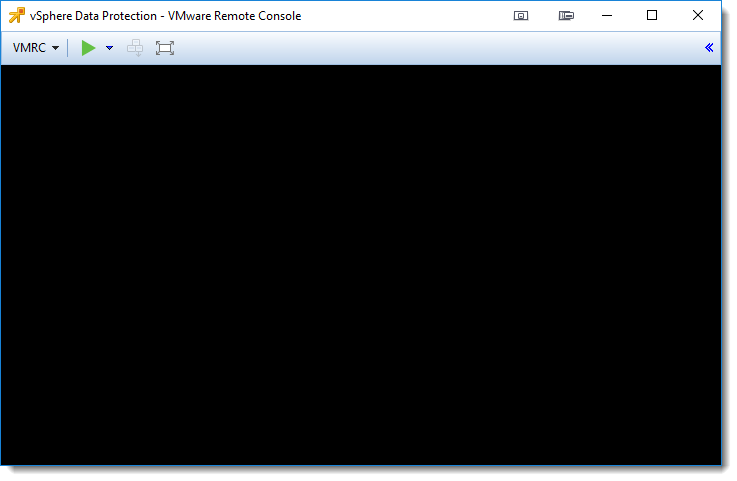The image size is (737, 481).
Task: Click inside the black console display area
Action: (361, 265)
